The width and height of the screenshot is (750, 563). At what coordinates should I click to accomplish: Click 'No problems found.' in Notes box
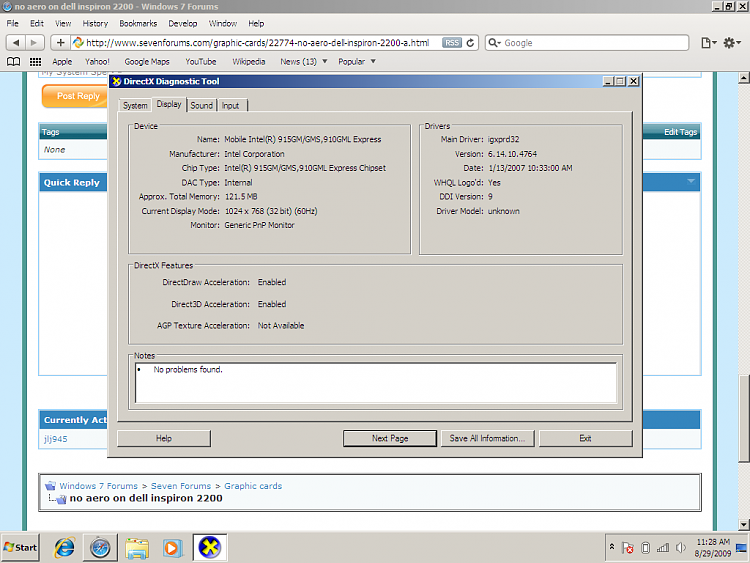(188, 370)
